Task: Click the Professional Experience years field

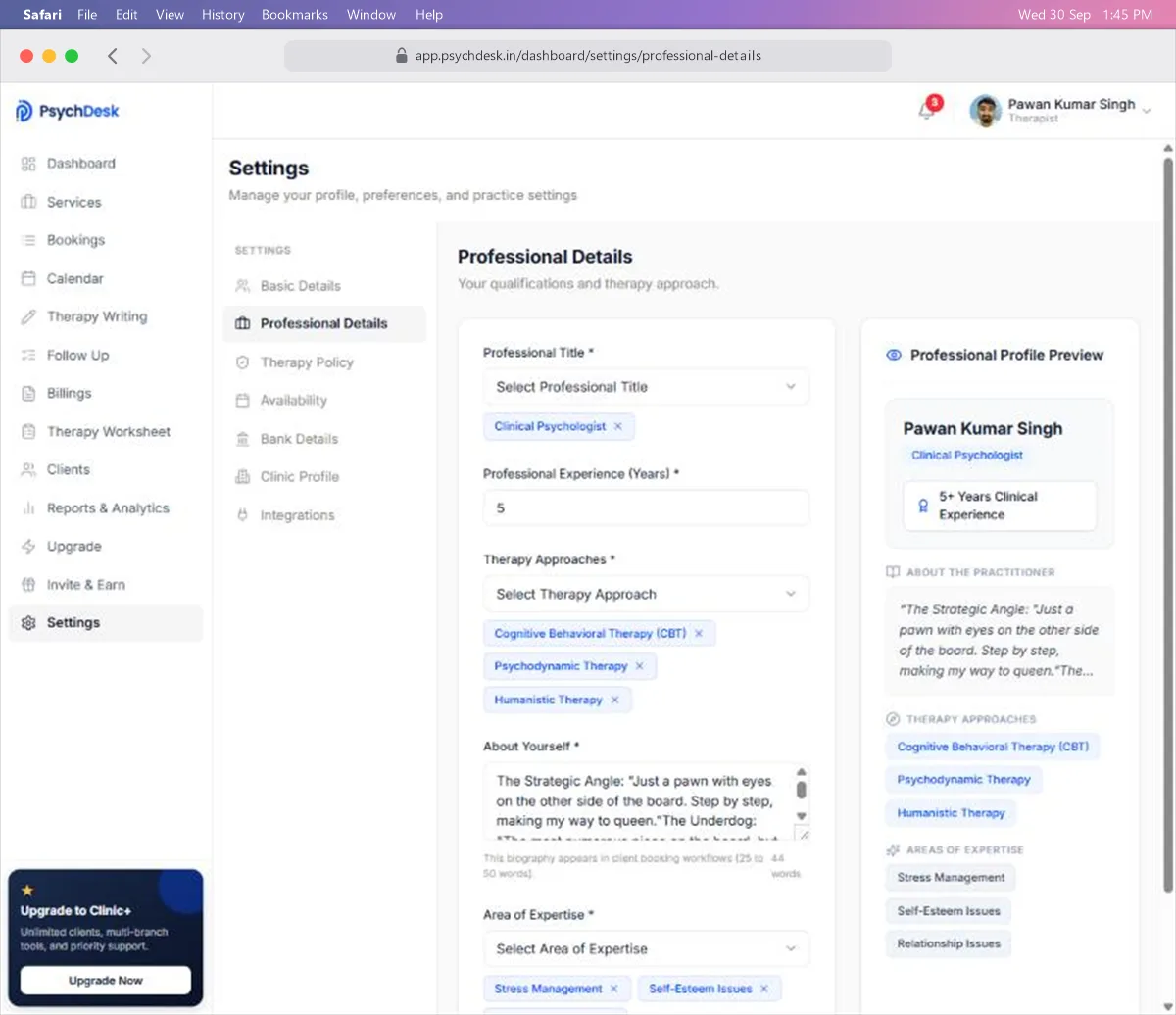Action: pyautogui.click(x=647, y=508)
